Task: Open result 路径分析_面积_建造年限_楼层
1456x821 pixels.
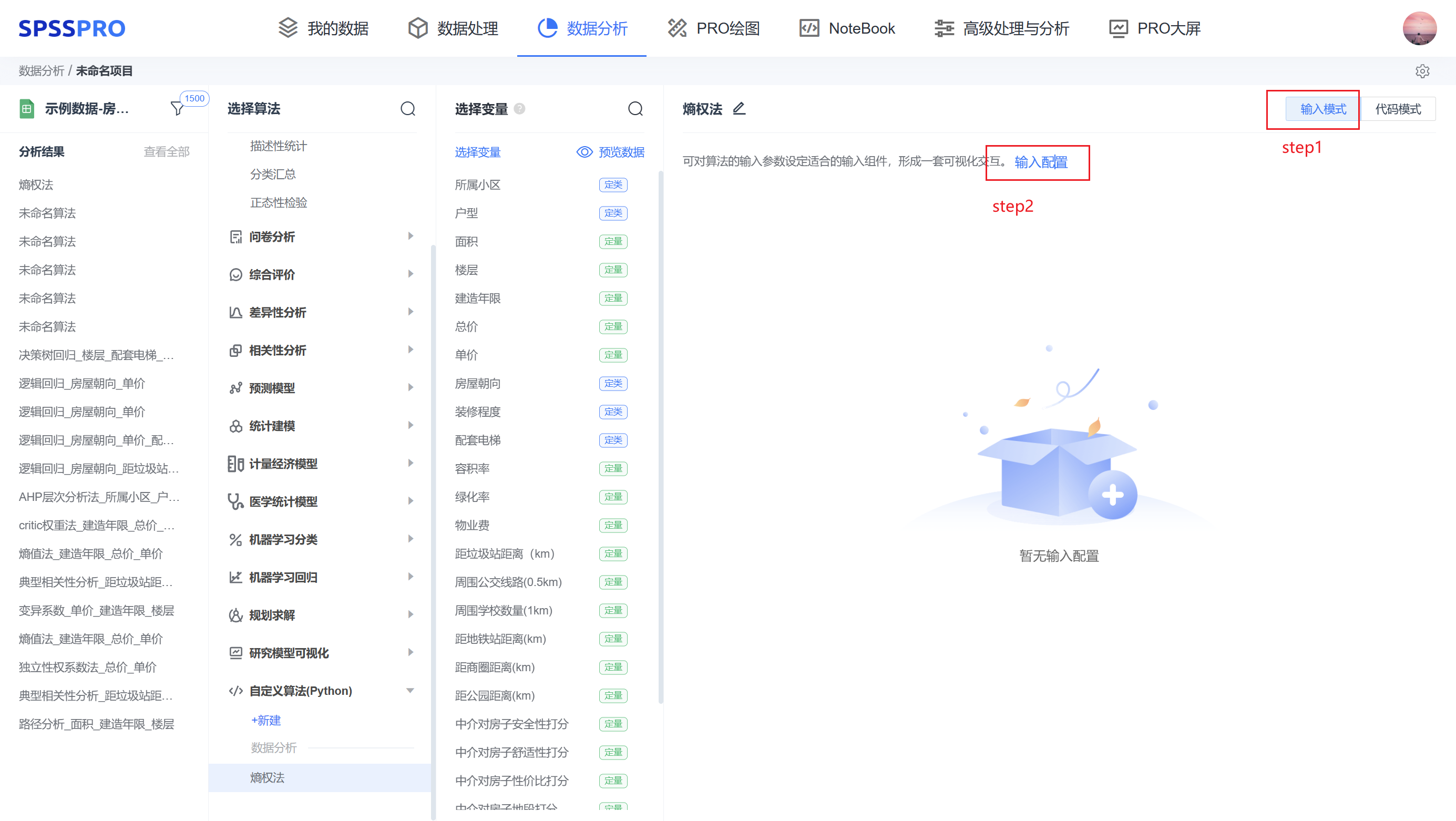Action: (97, 724)
